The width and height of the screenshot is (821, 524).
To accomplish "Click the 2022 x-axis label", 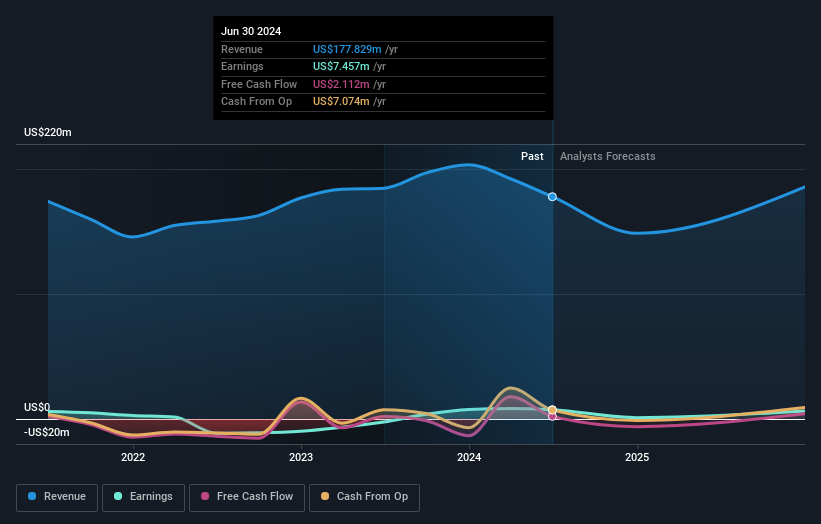I will point(133,457).
